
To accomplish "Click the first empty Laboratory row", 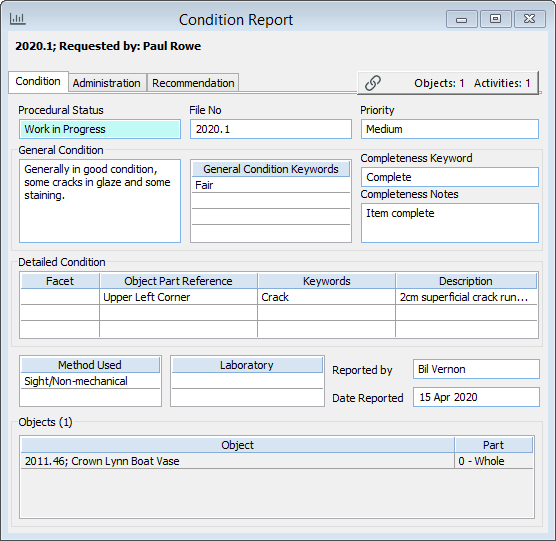I will tap(247, 381).
